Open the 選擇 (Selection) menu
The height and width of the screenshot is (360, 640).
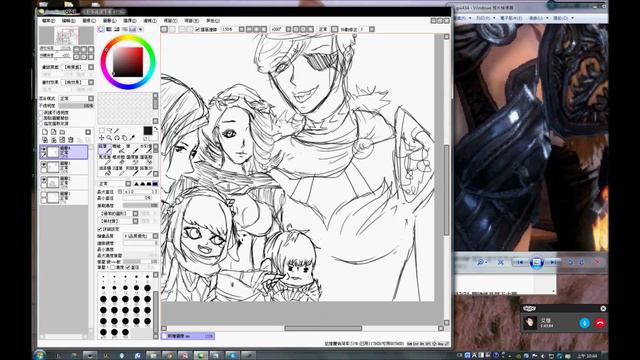point(130,20)
